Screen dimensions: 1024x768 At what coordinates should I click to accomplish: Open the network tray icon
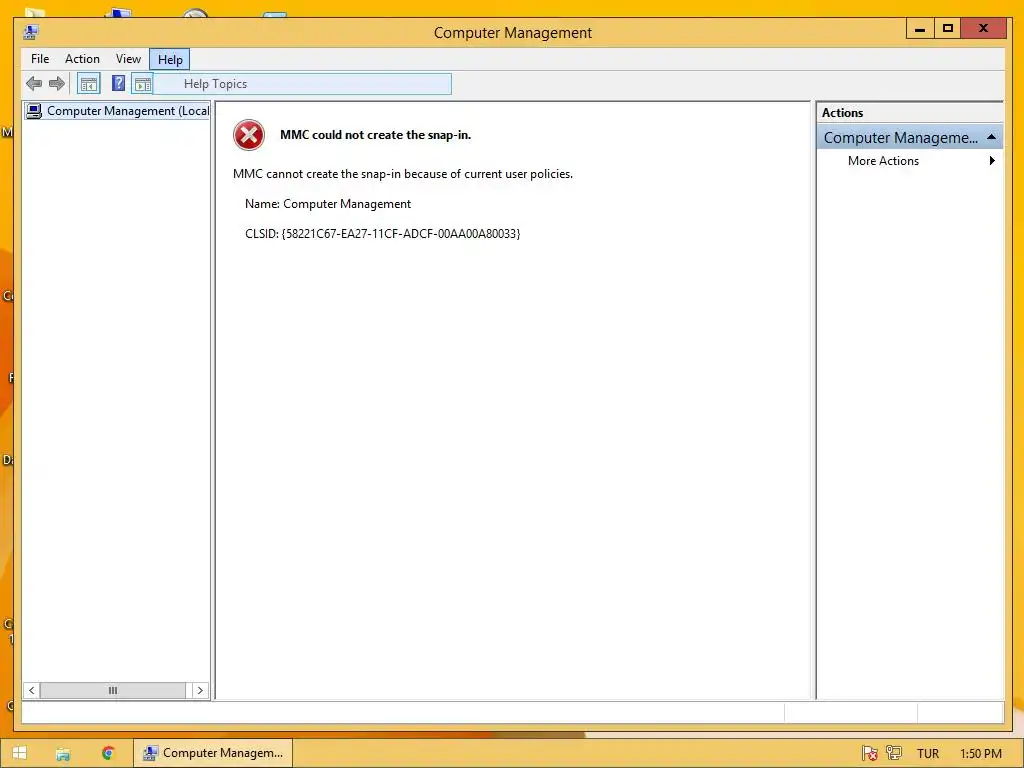click(894, 753)
